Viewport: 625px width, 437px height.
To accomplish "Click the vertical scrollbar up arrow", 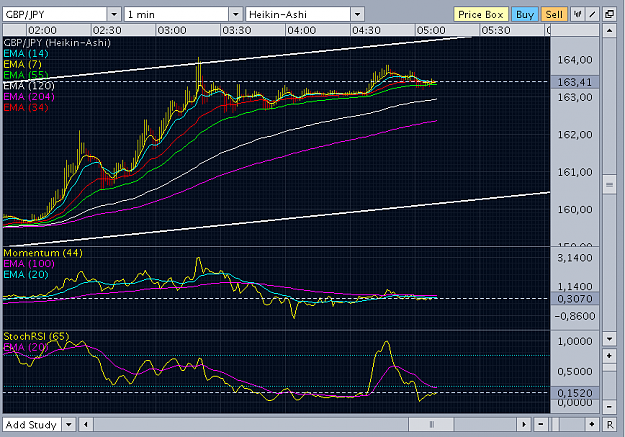I will pyautogui.click(x=609, y=30).
